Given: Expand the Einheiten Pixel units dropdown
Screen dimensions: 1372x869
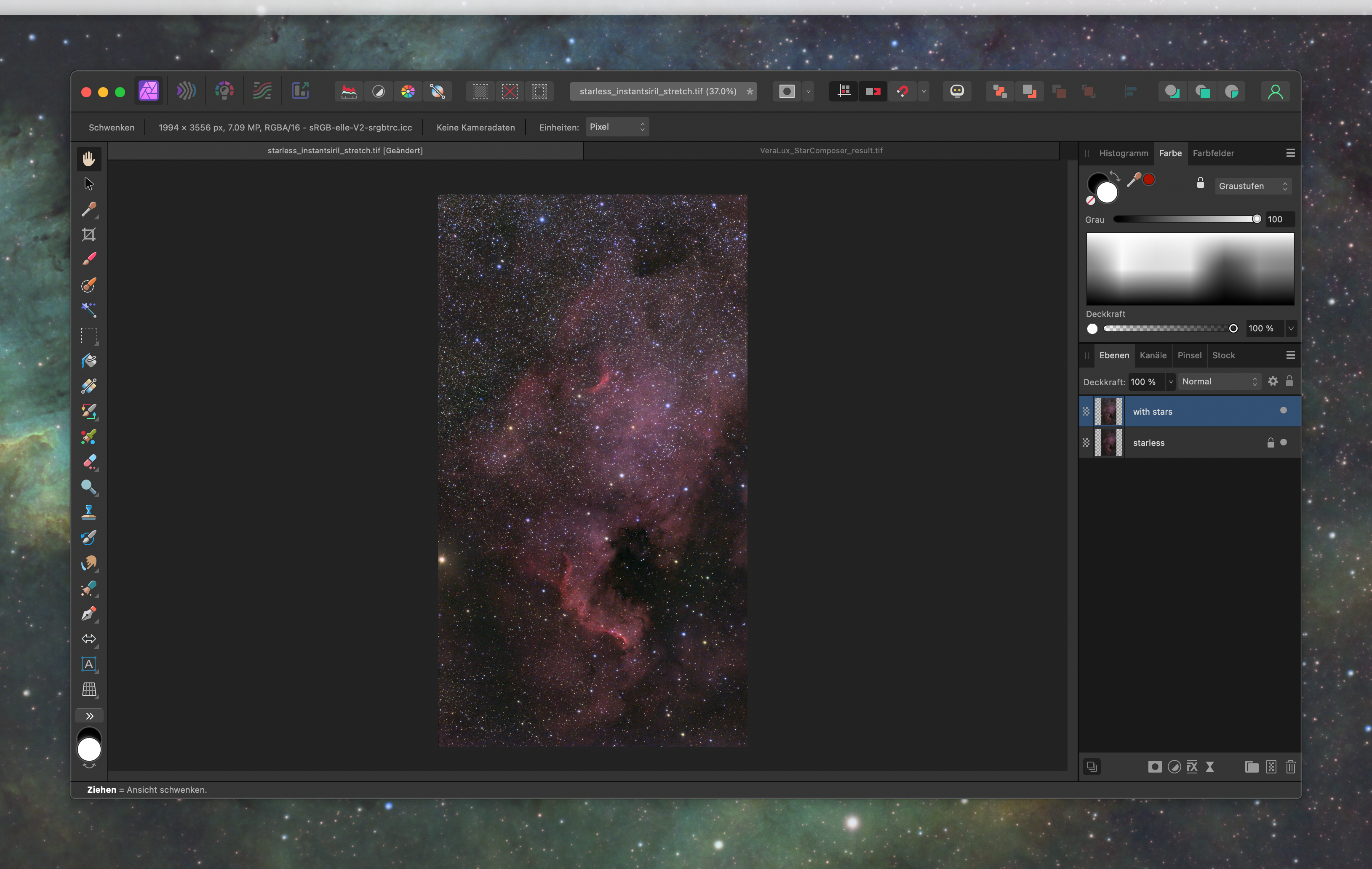Looking at the screenshot, I should click(617, 127).
